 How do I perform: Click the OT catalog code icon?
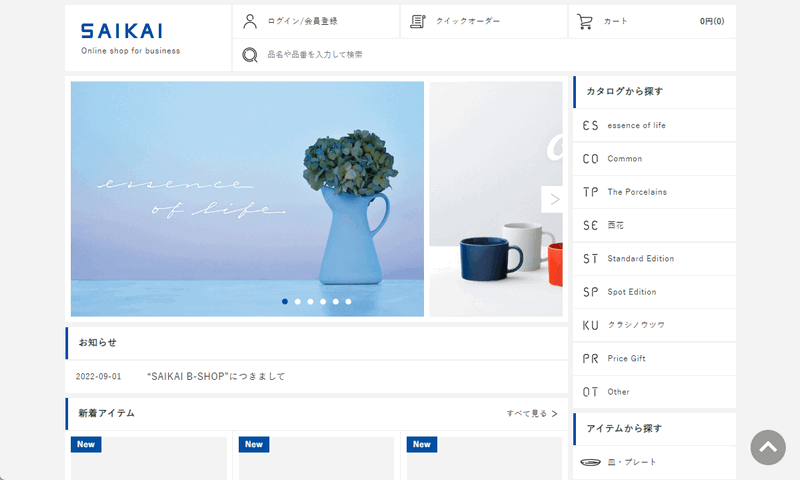tap(590, 392)
